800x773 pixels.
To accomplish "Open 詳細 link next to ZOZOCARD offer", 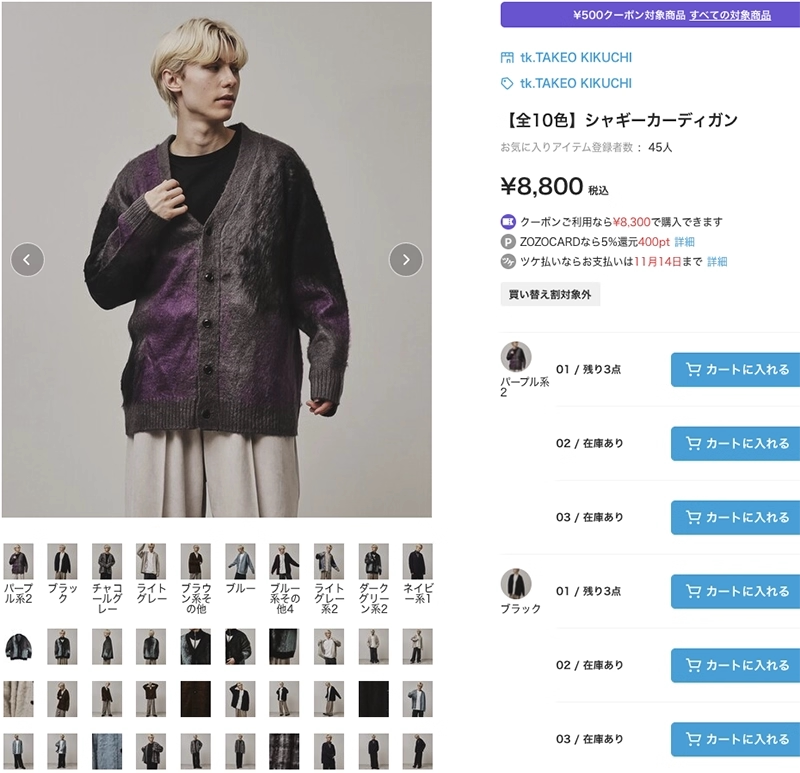I will pos(684,242).
